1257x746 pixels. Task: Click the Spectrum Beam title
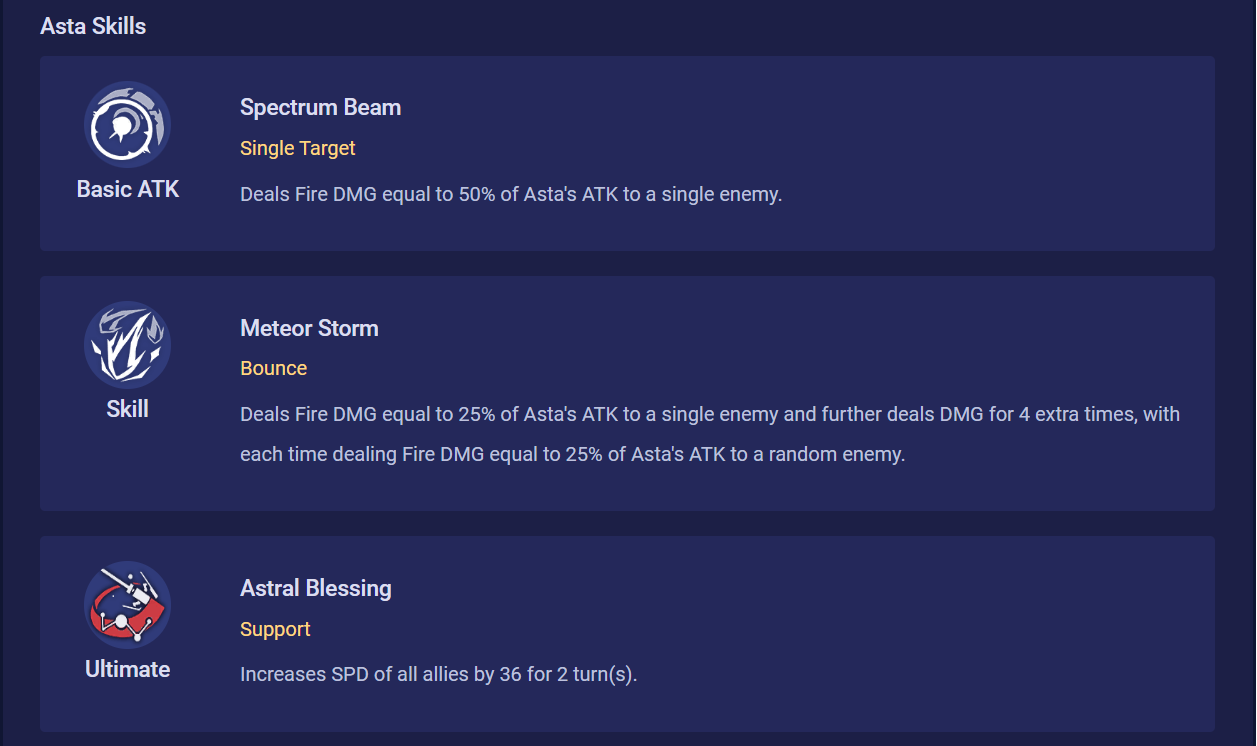(320, 108)
